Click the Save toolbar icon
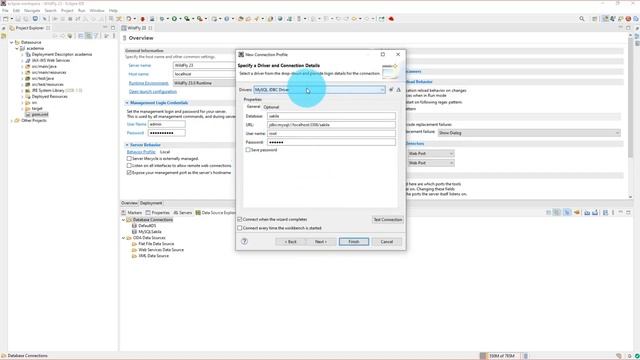640x360 pixels. click(x=18, y=19)
